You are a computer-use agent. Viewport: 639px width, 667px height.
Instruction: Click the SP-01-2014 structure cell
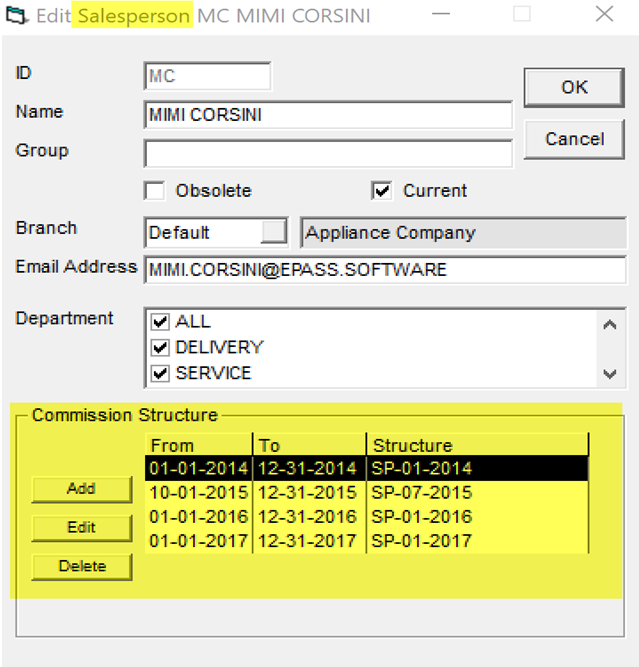coord(477,468)
